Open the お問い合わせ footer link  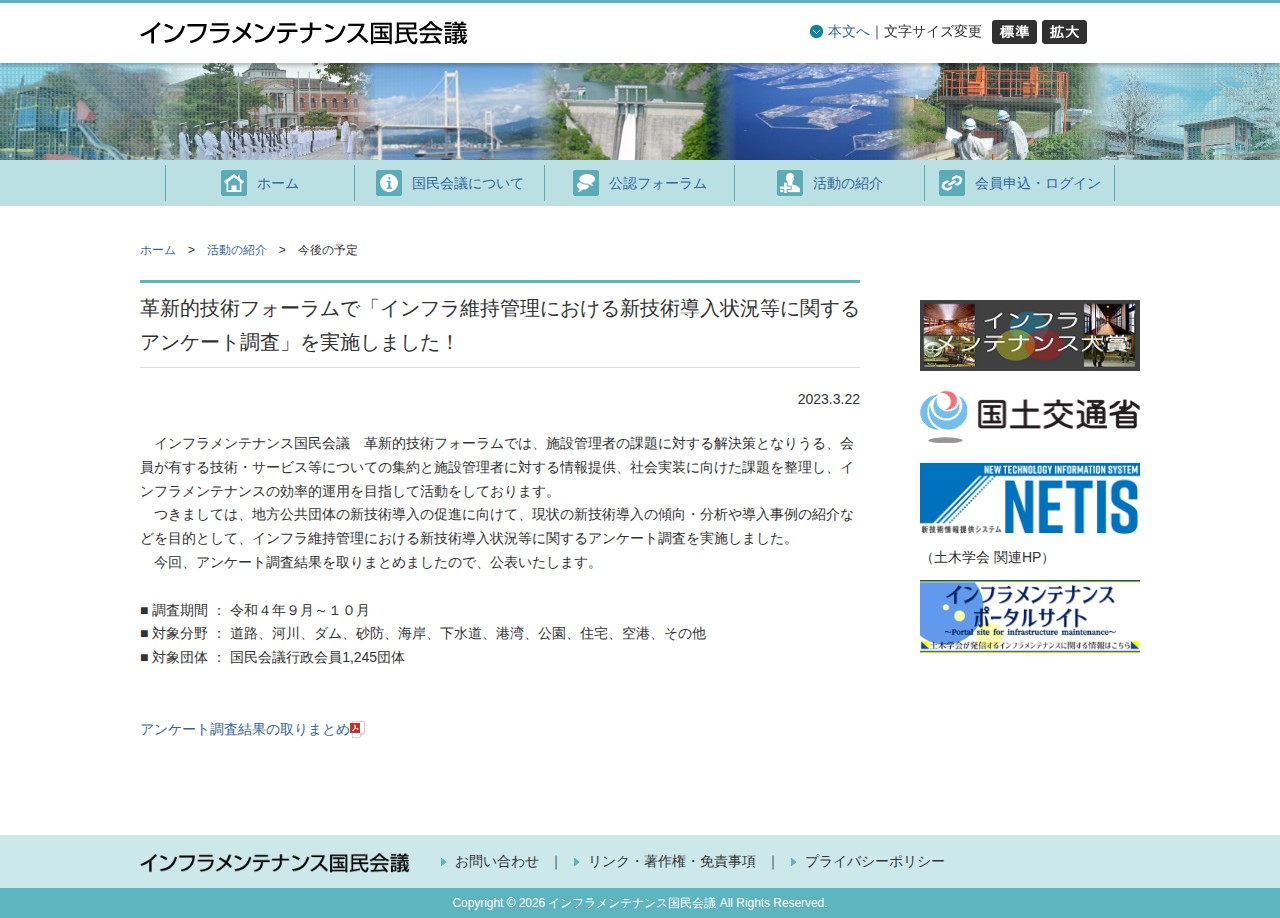coord(497,861)
